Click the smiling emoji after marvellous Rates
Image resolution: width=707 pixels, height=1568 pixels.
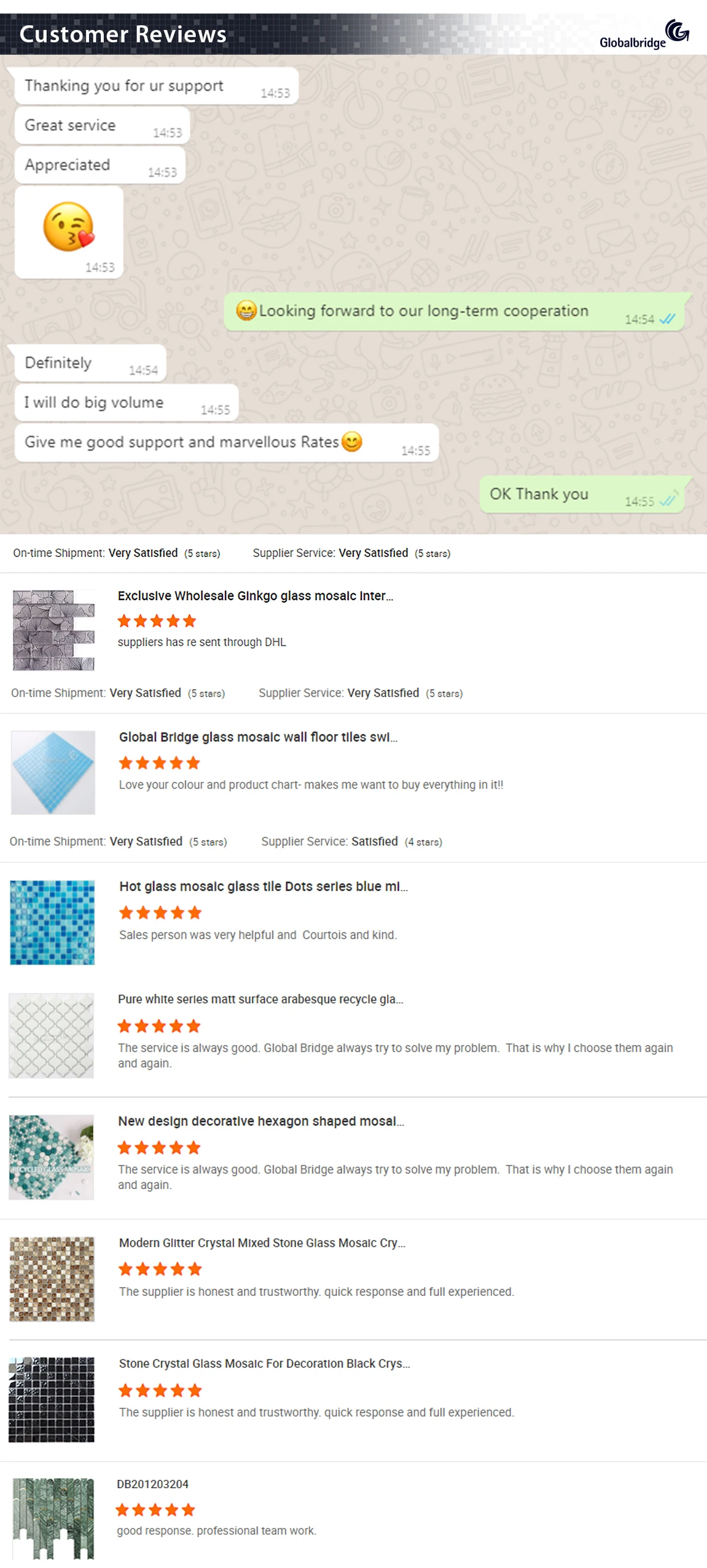click(x=352, y=442)
